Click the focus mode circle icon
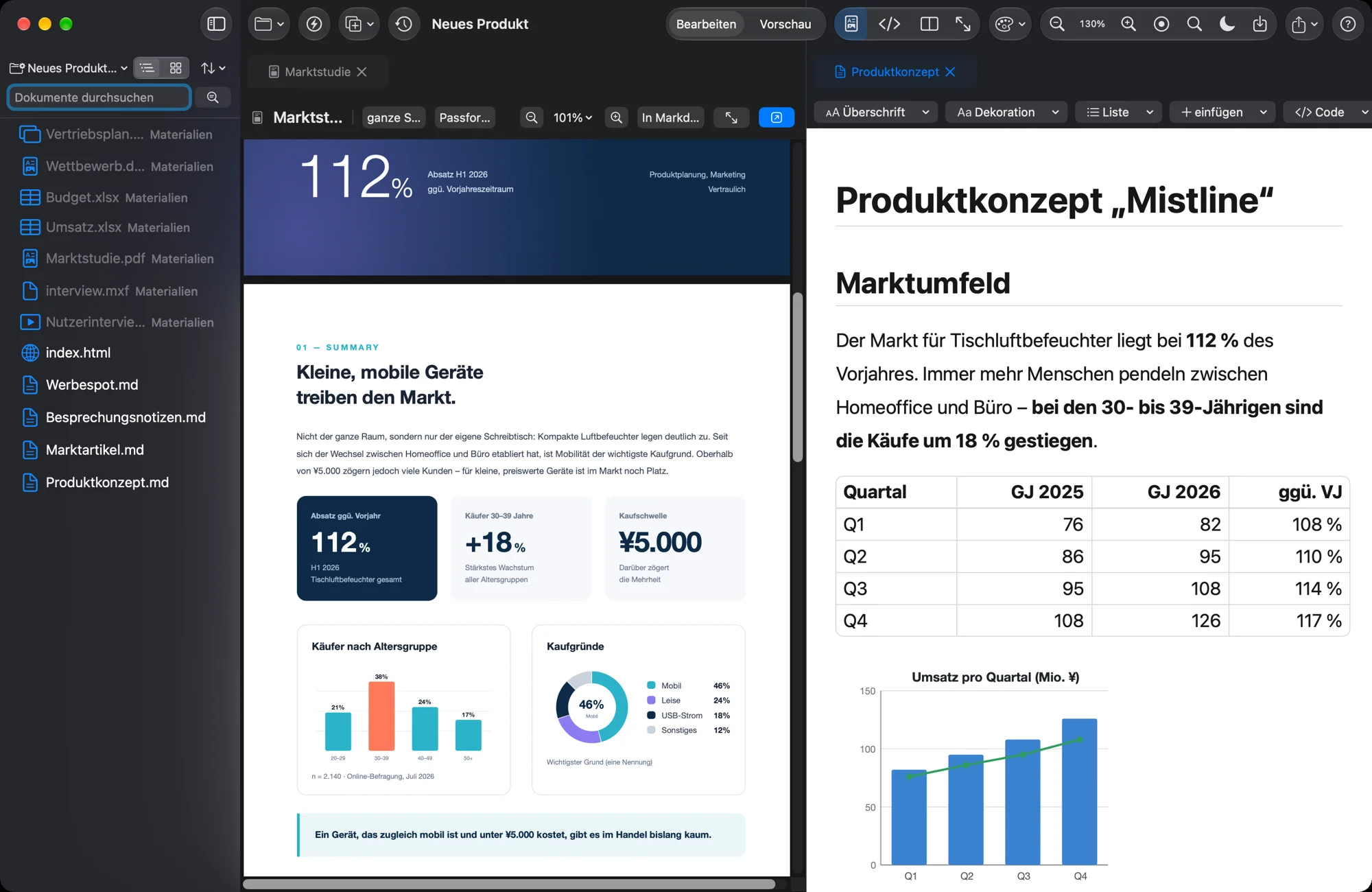Image resolution: width=1372 pixels, height=892 pixels. [x=1161, y=24]
